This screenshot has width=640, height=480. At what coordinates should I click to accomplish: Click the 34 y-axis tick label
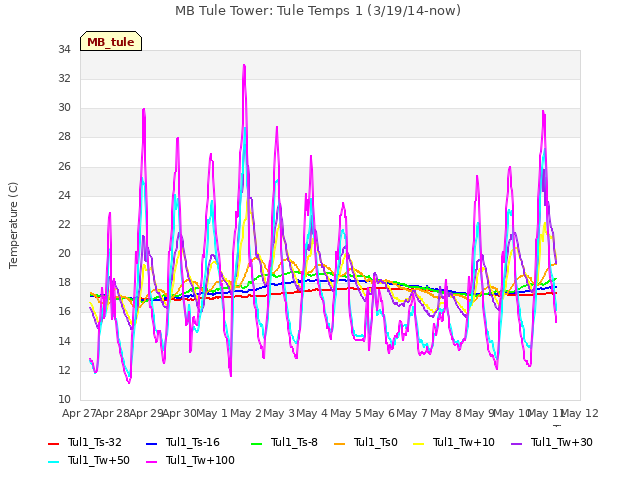click(x=64, y=49)
